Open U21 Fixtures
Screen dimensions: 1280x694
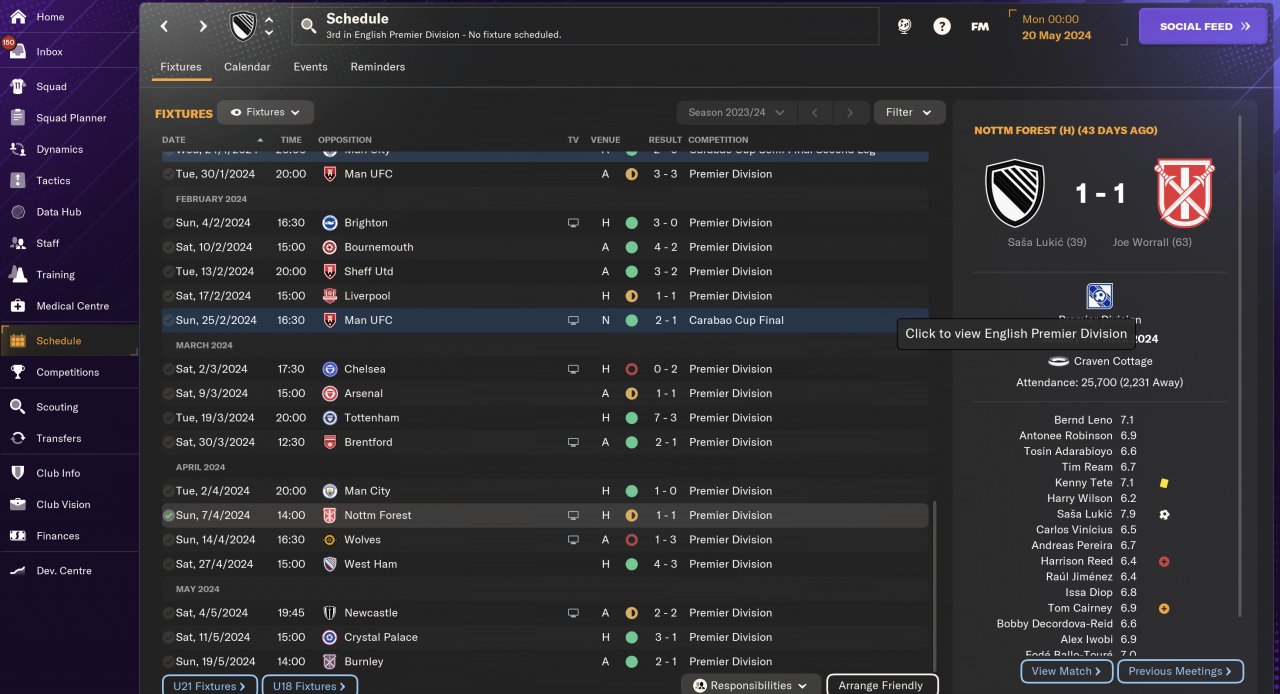pos(209,686)
